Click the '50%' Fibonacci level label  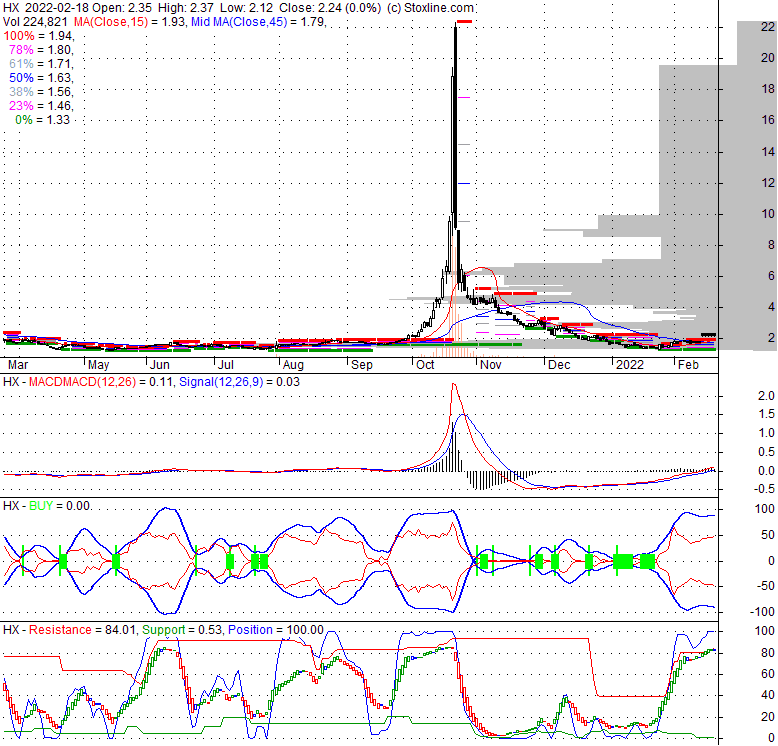(x=21, y=78)
